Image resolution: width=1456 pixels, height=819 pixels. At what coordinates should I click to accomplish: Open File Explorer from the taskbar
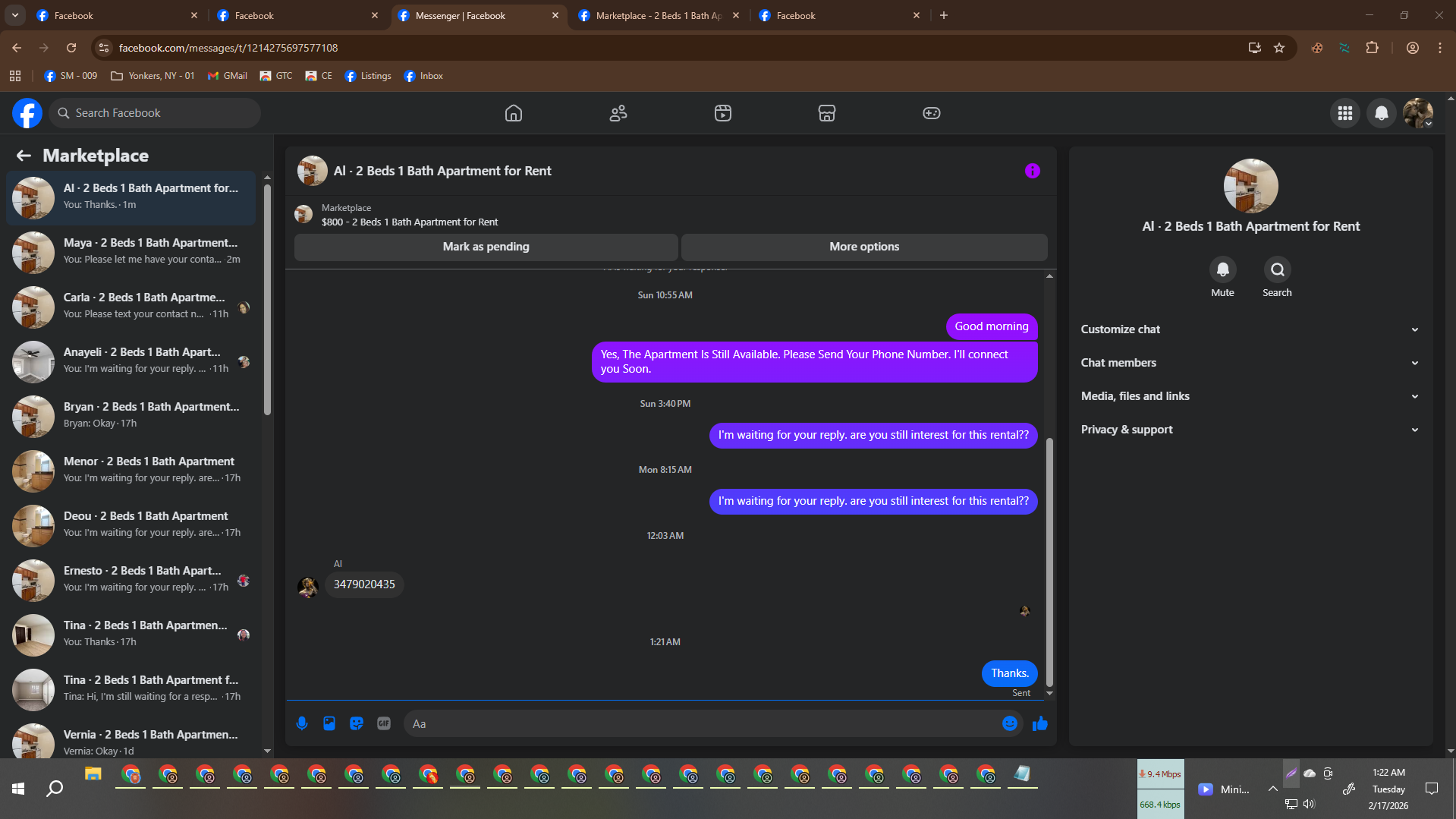click(x=93, y=774)
